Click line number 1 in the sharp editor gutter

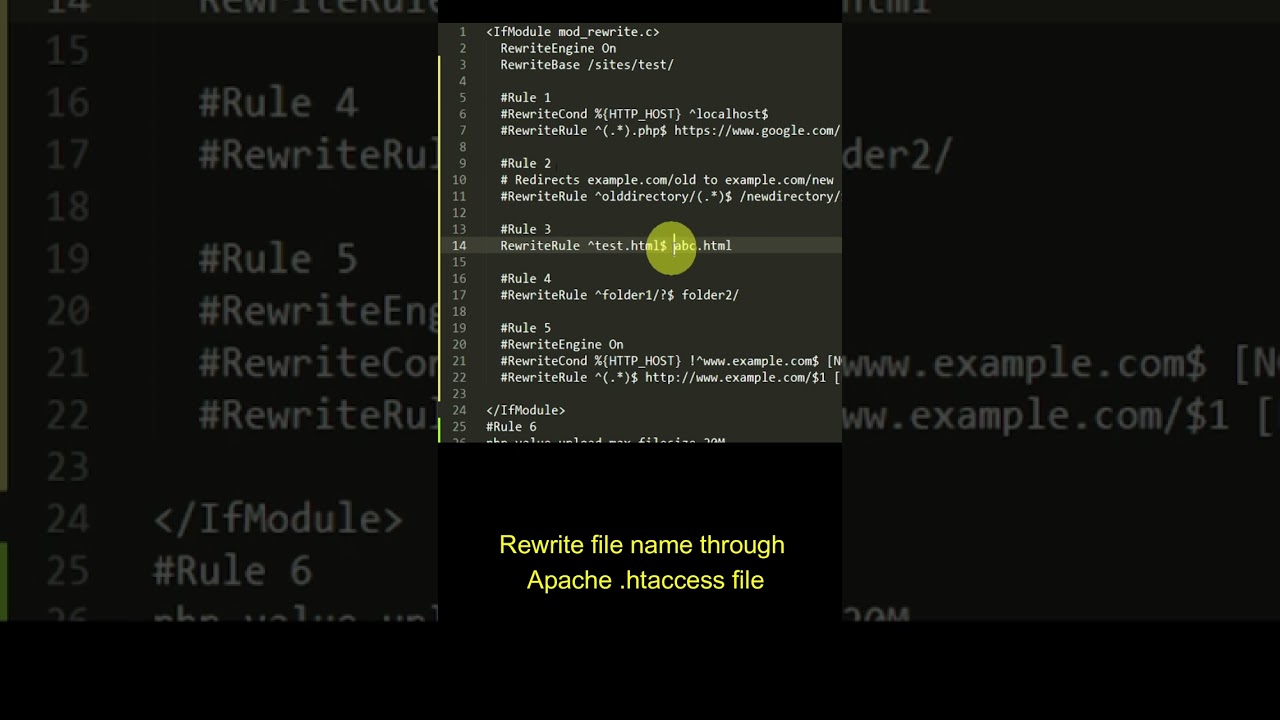pyautogui.click(x=462, y=32)
